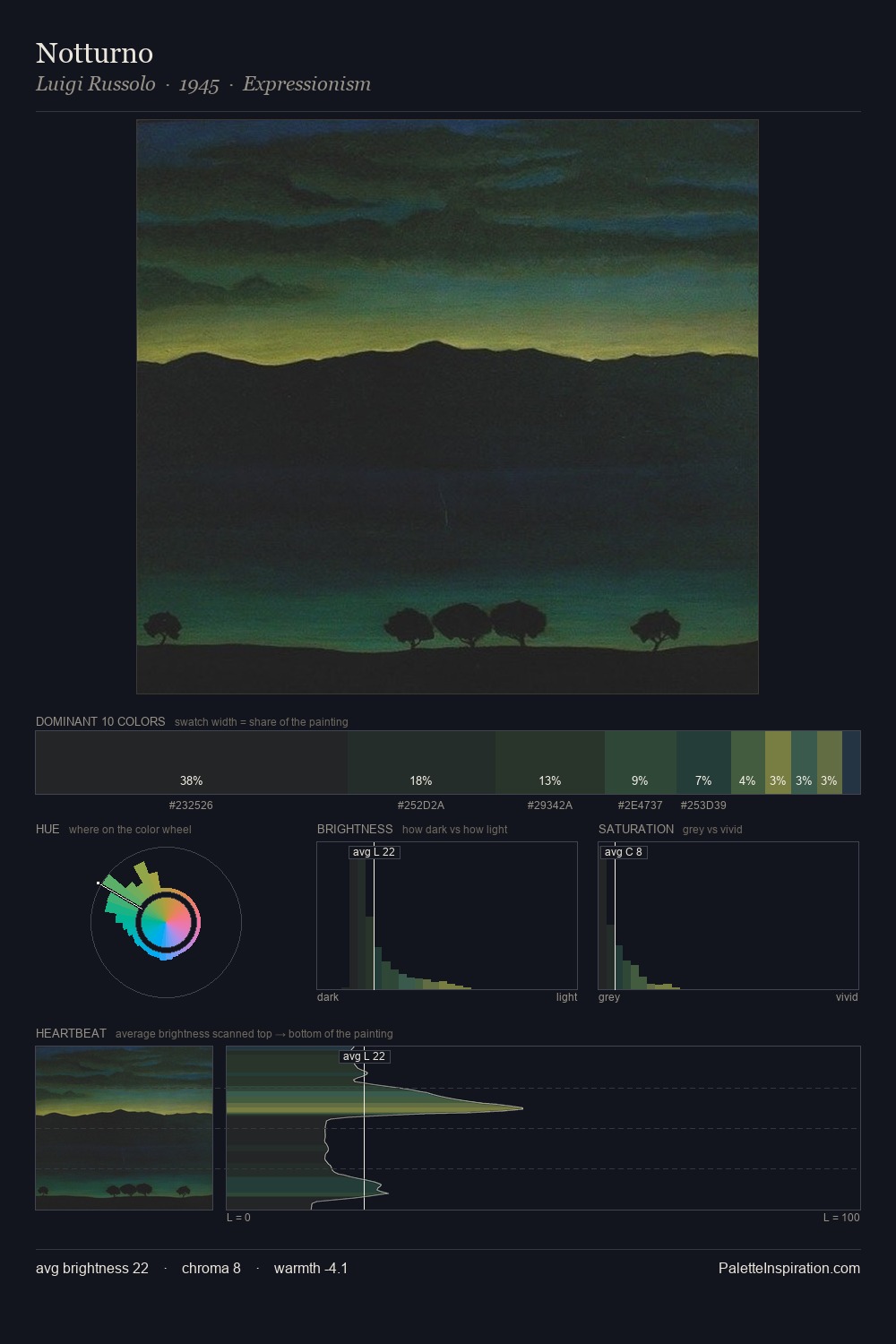Click the 'avg L 22' label in brightness histogram
The width and height of the screenshot is (896, 1344).
tap(374, 852)
